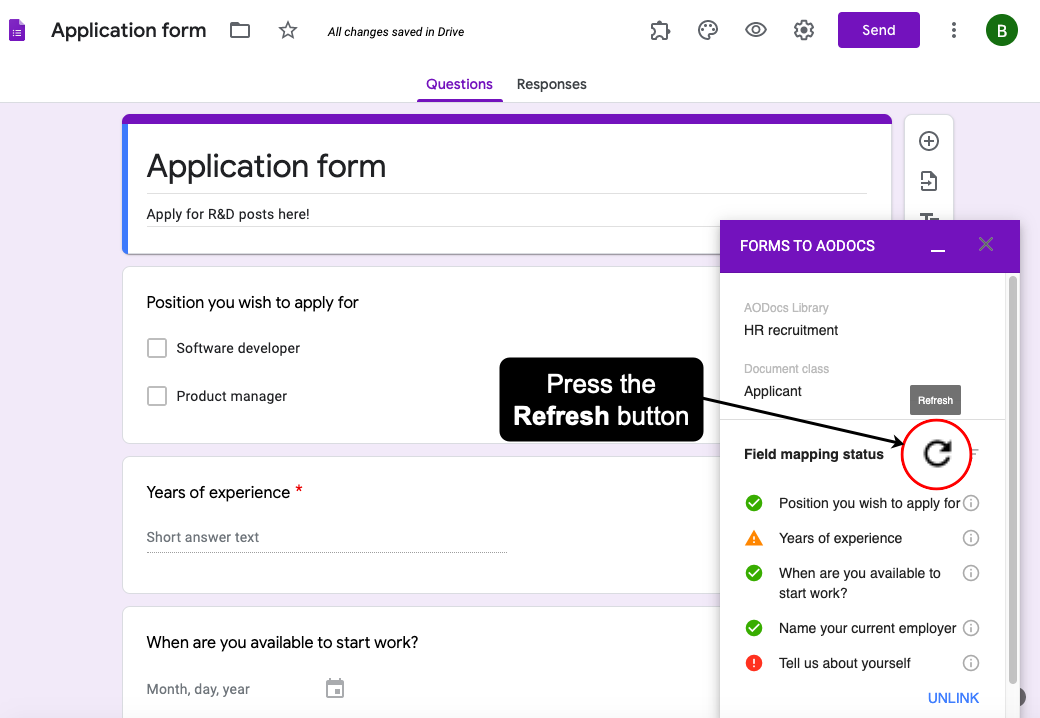Image resolution: width=1040 pixels, height=718 pixels.
Task: Click the import questions icon
Action: [x=929, y=181]
